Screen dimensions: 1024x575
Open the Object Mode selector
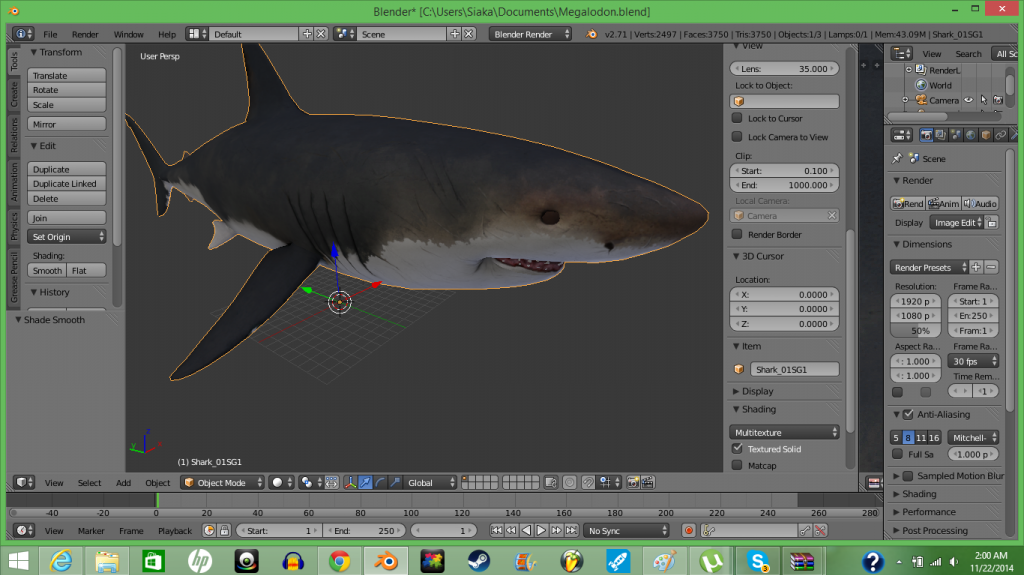[x=222, y=483]
